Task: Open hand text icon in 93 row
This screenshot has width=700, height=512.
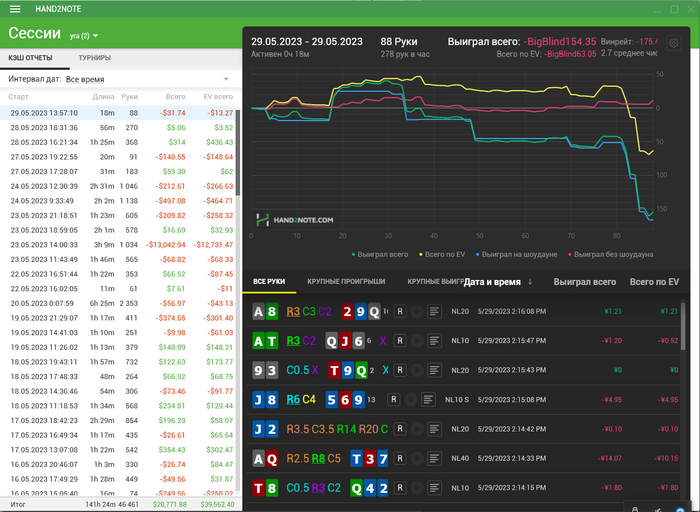Action: [434, 370]
